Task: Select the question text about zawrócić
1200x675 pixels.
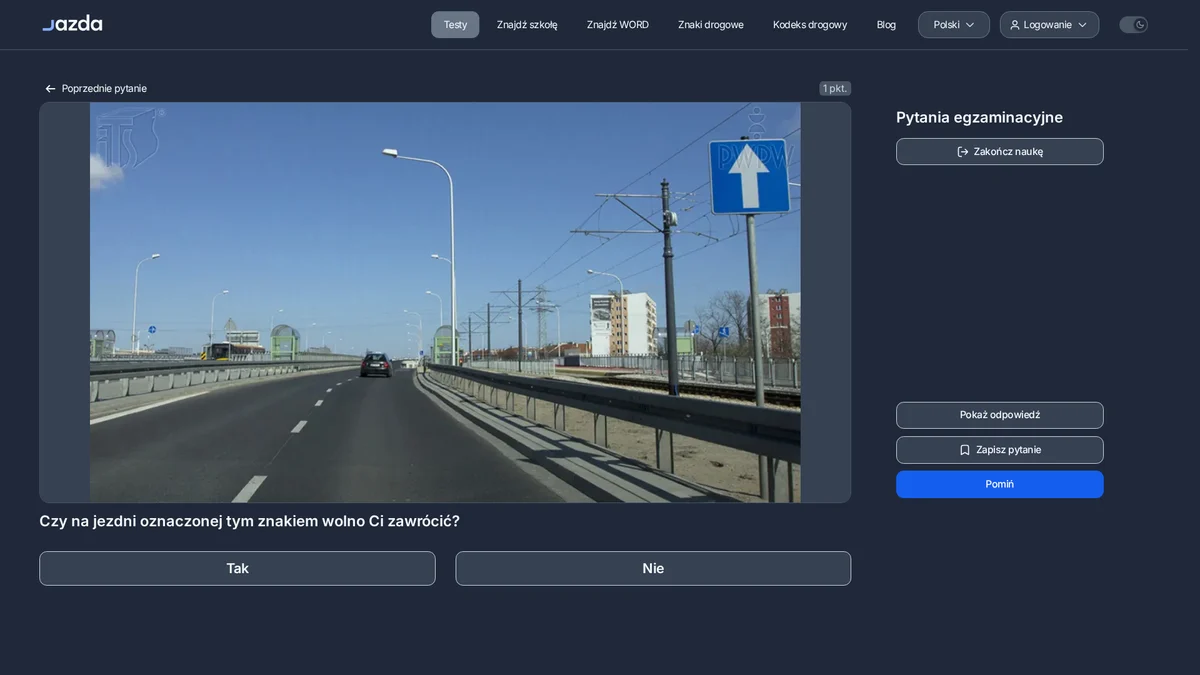Action: pyautogui.click(x=249, y=521)
